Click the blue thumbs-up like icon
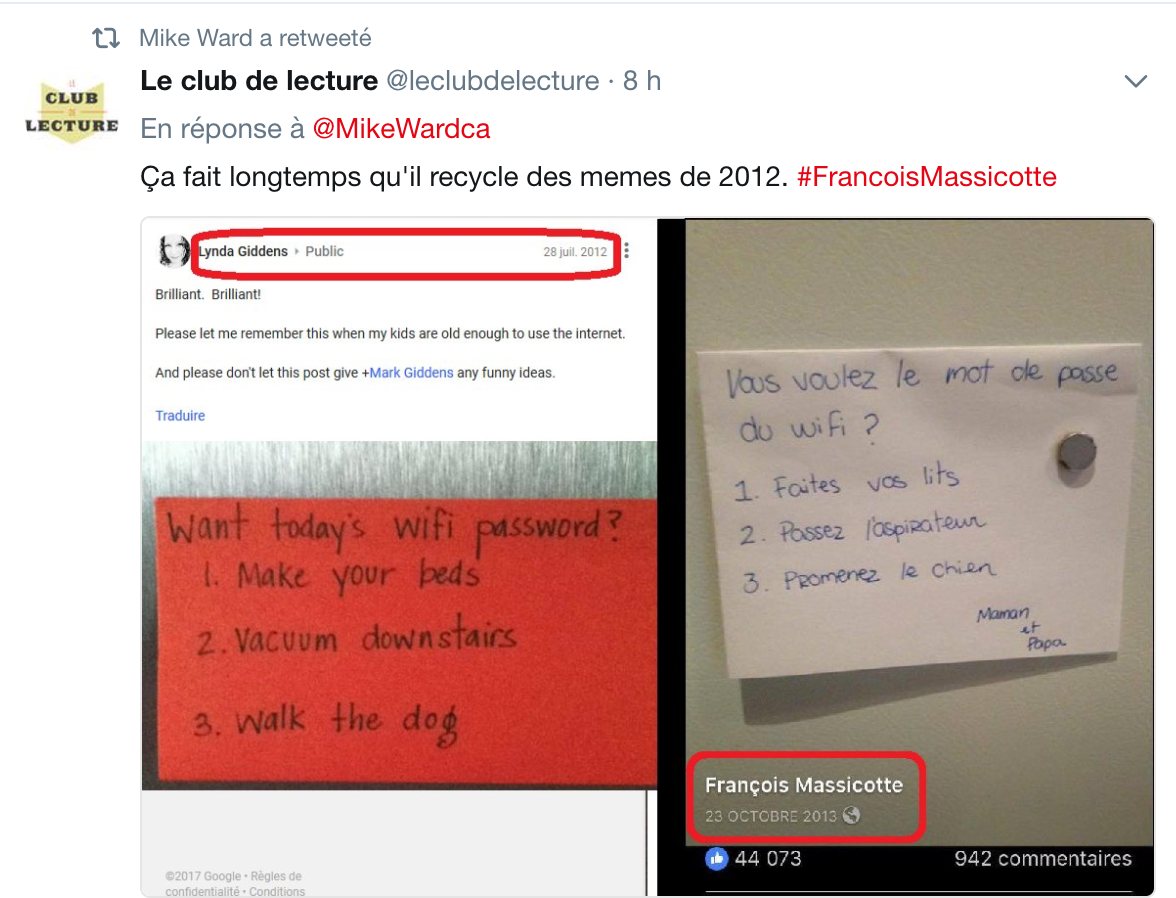This screenshot has width=1176, height=898. tap(716, 858)
